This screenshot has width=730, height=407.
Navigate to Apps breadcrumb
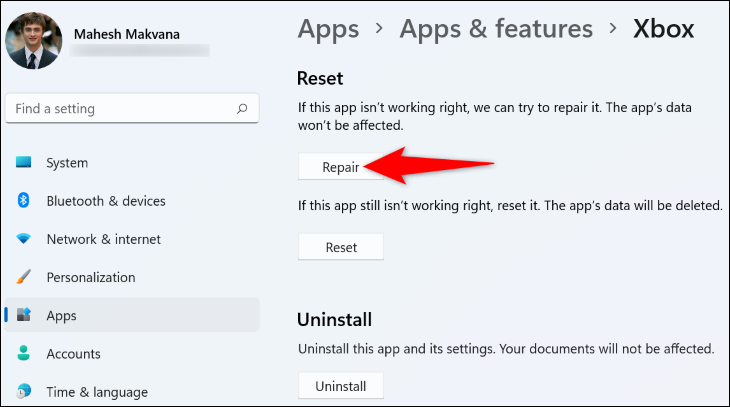pyautogui.click(x=328, y=29)
